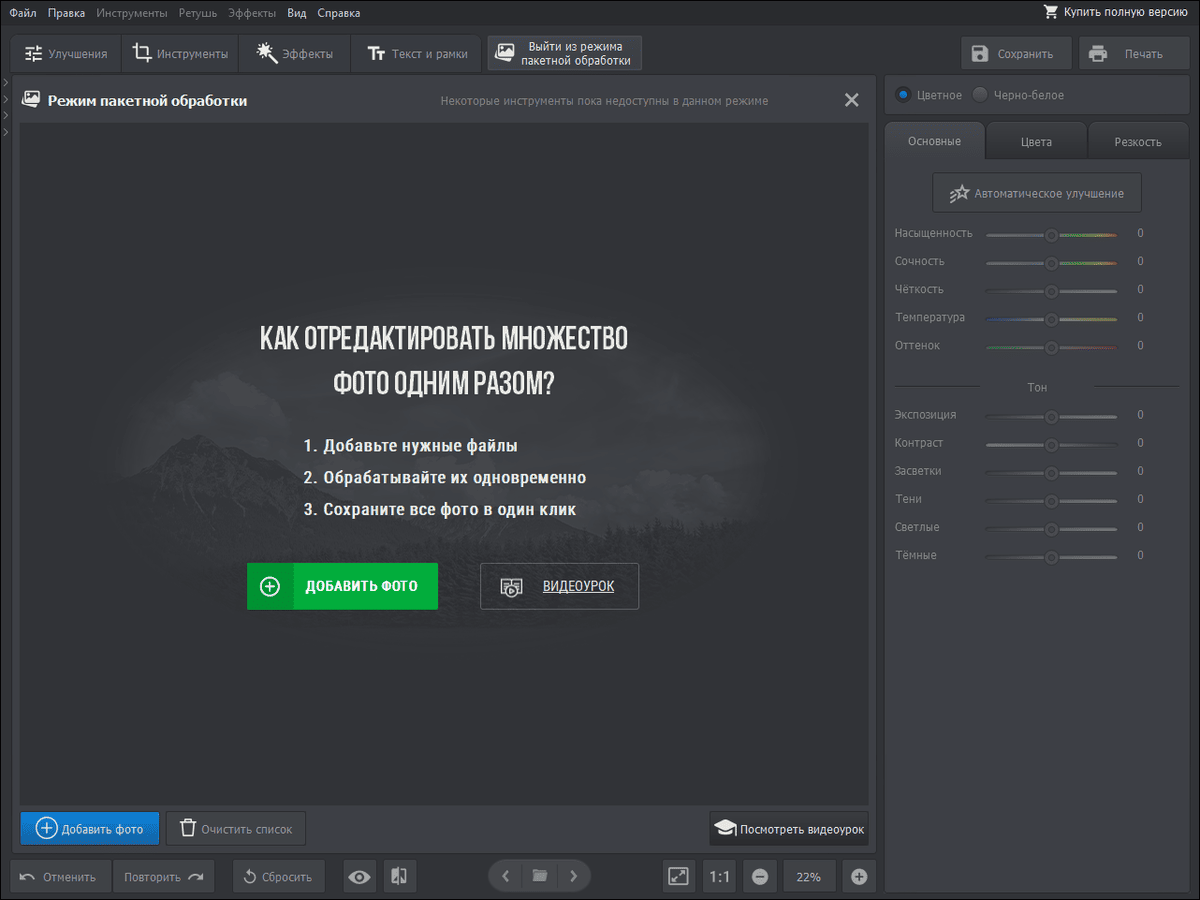Click the zoom out minus icon

[760, 877]
